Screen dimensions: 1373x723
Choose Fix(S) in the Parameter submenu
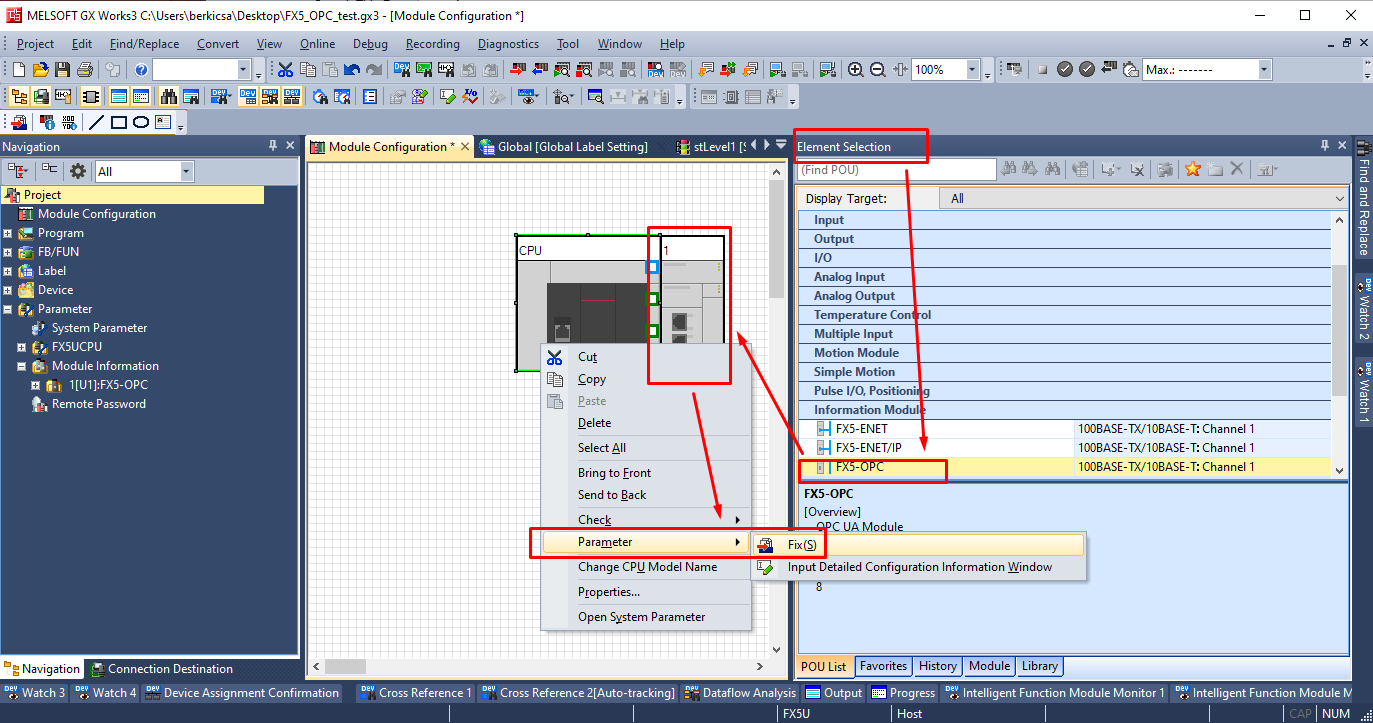click(x=918, y=545)
